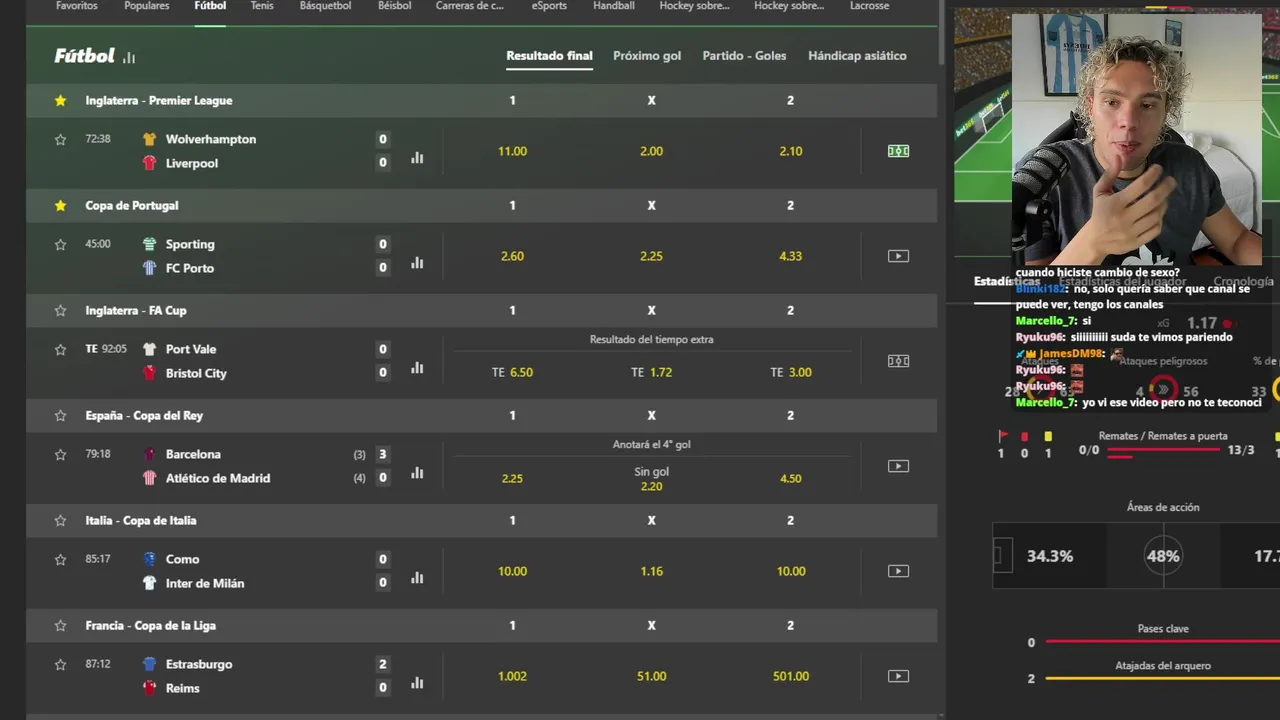Star the Barcelona vs Atlético de Madrid match
This screenshot has height=720, width=1280.
click(60, 454)
